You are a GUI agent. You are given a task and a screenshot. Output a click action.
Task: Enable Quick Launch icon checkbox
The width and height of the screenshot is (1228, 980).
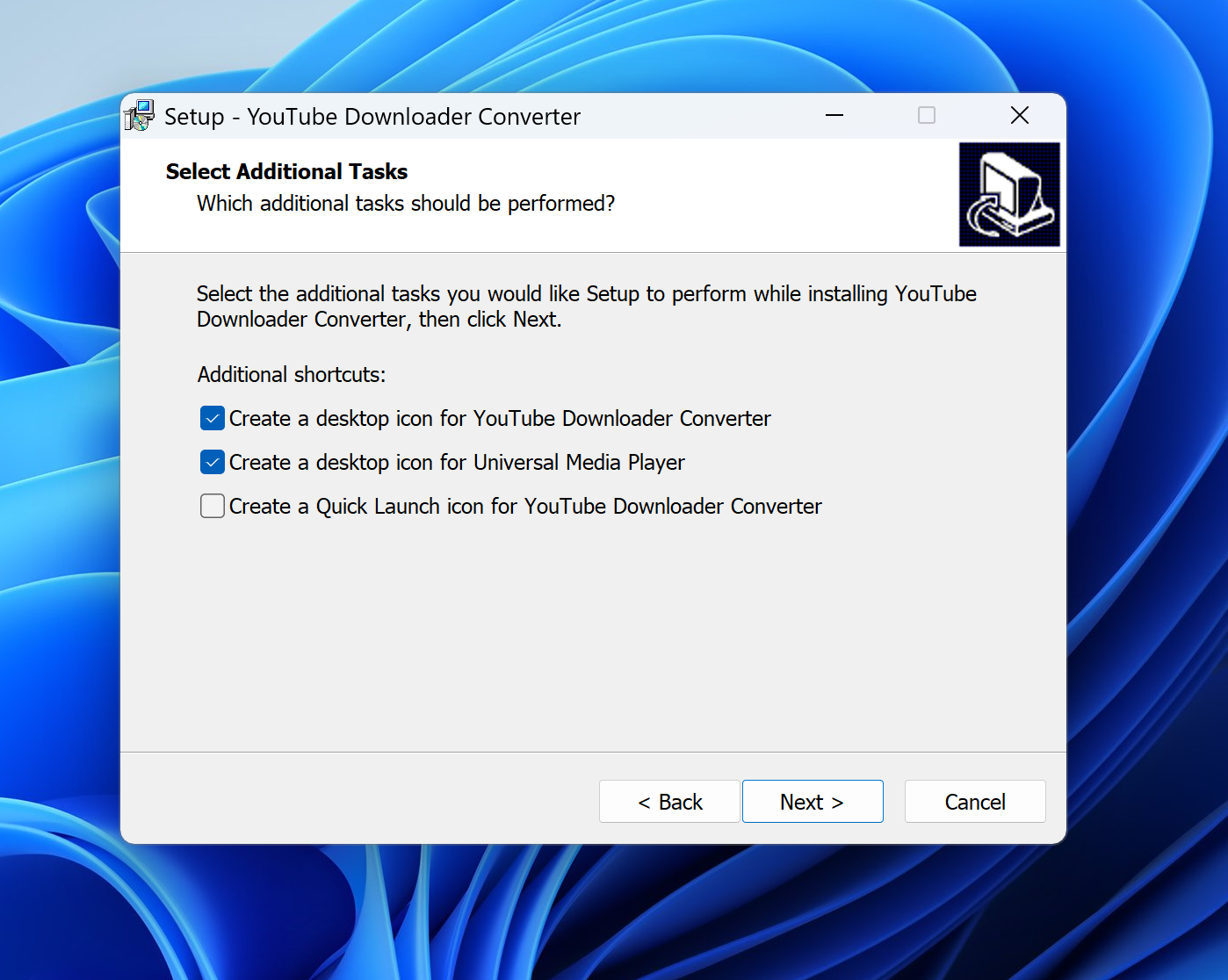(213, 506)
